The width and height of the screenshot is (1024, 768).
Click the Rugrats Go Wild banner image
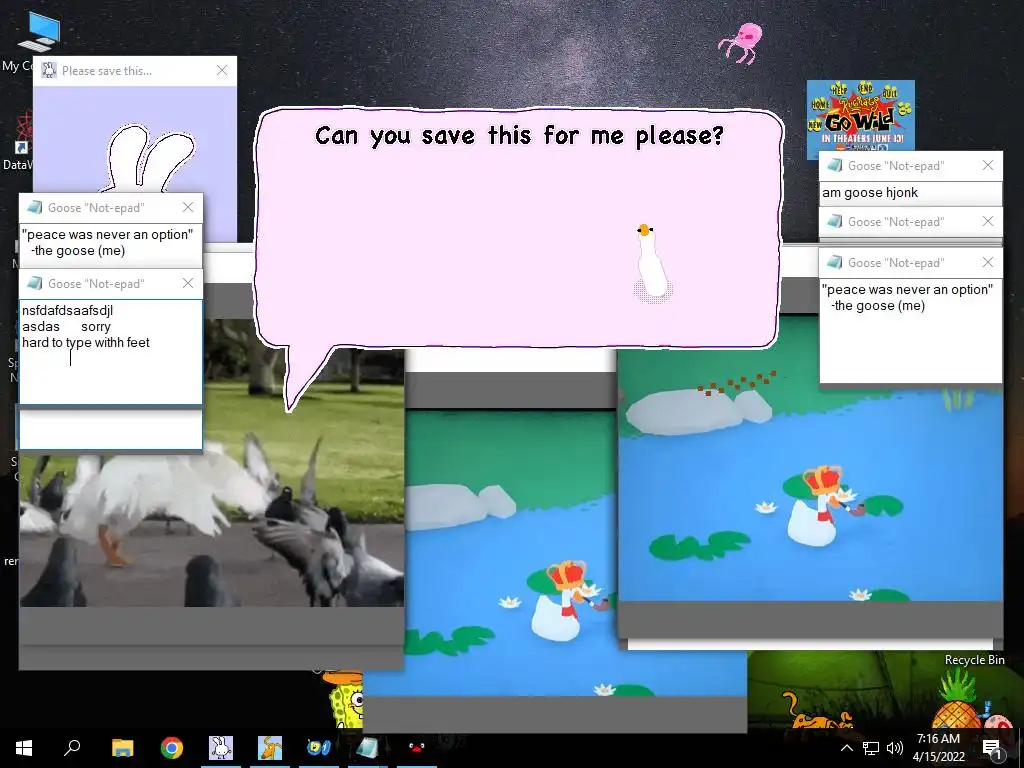pyautogui.click(x=861, y=116)
